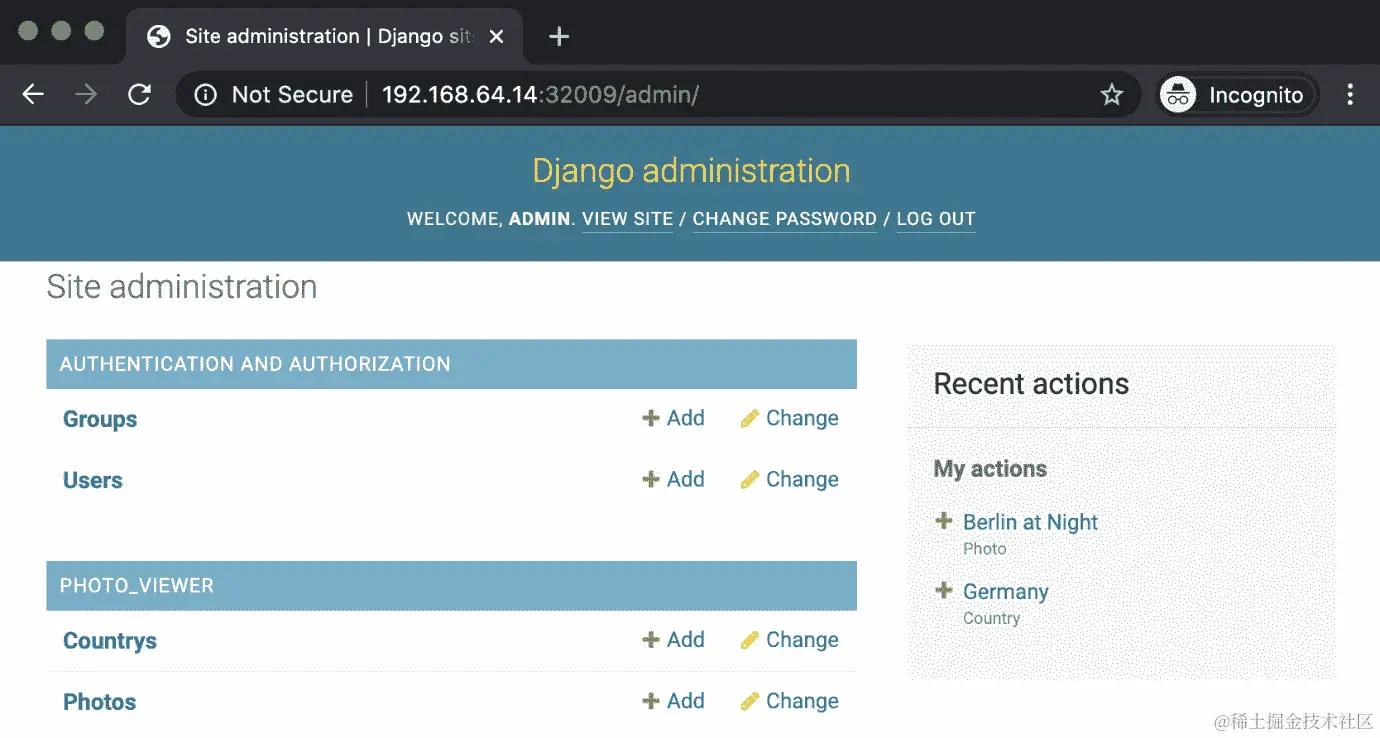This screenshot has width=1380, height=738.
Task: Click the browser forward arrow
Action: (86, 95)
